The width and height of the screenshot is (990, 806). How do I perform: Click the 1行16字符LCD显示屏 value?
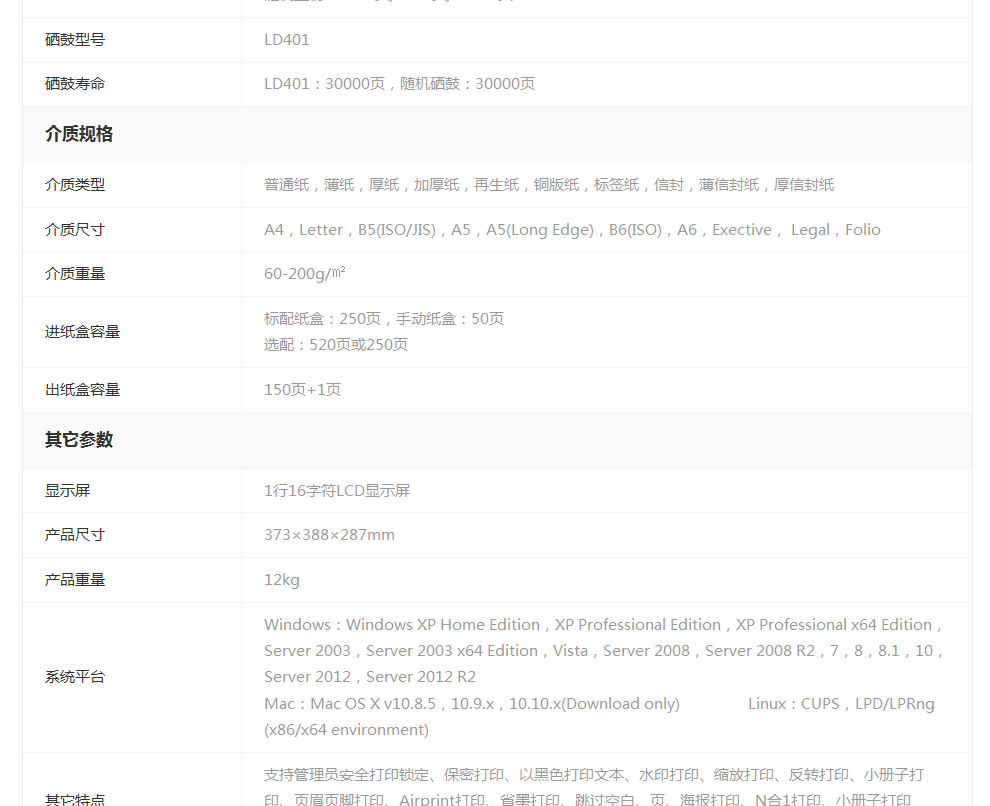(x=337, y=491)
